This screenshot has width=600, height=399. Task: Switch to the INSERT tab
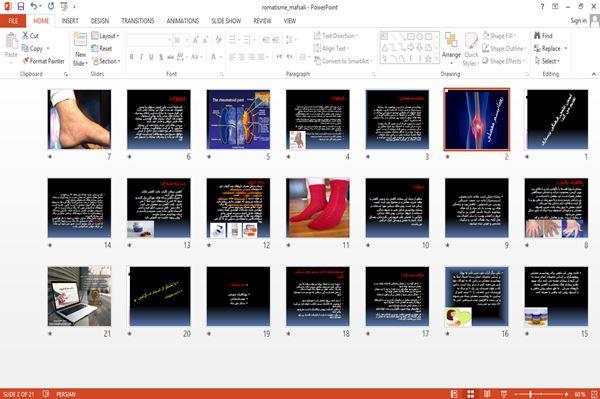tap(70, 21)
